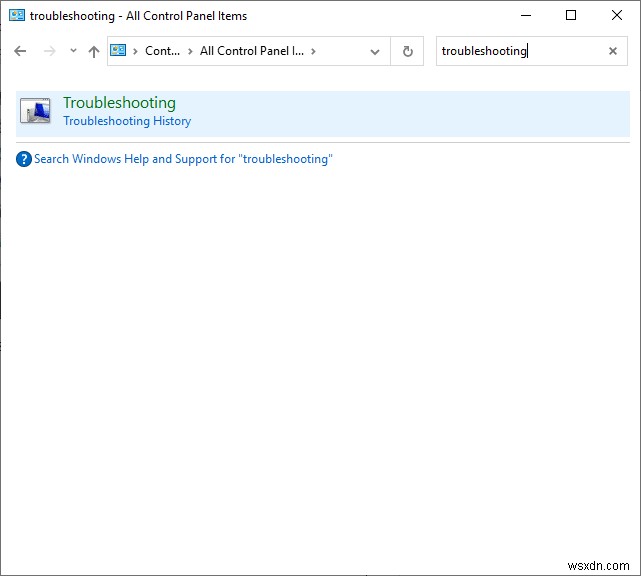The height and width of the screenshot is (576, 641).
Task: Go up one level with up arrow
Action: point(94,52)
